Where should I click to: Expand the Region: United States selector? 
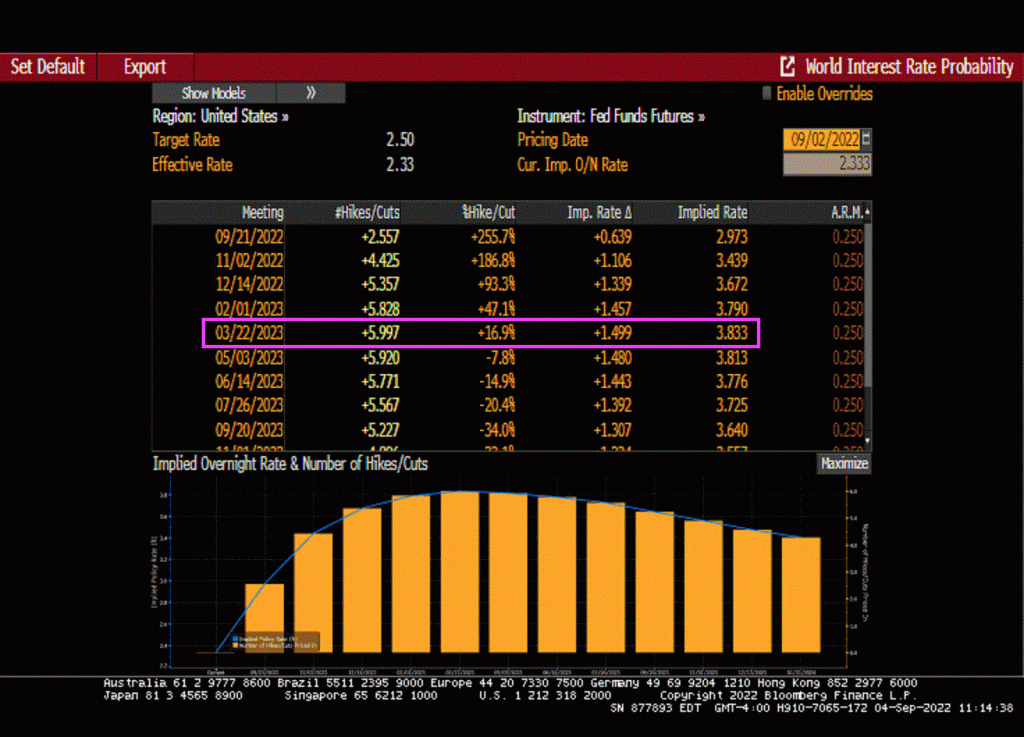[221, 116]
